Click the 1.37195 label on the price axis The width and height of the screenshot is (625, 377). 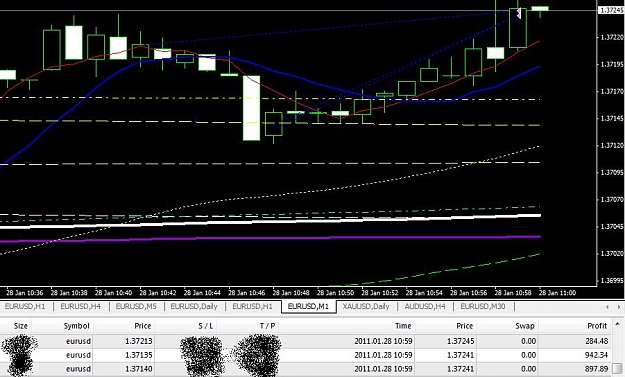(611, 65)
